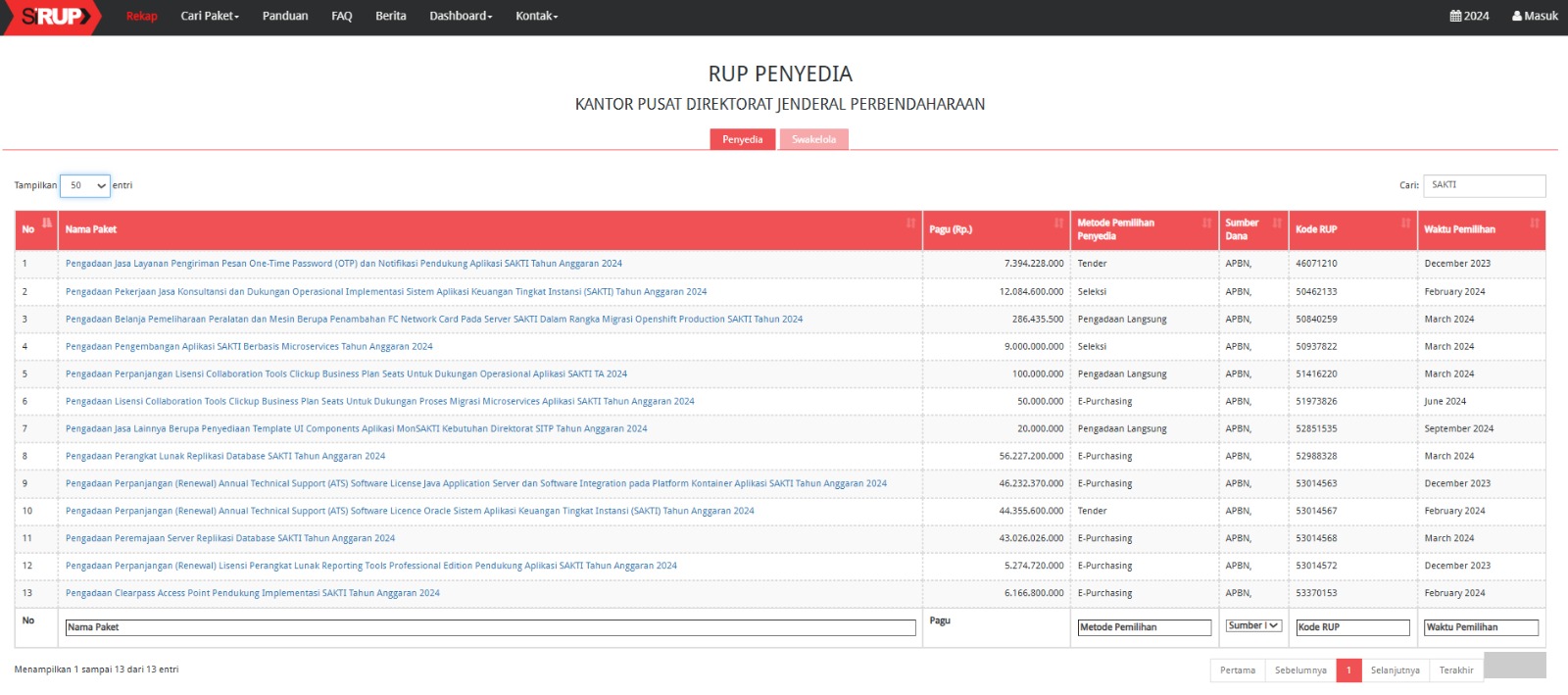Sort table by Waktu Pemilihan column
Screen dimensions: 1568x695
coord(1482,229)
